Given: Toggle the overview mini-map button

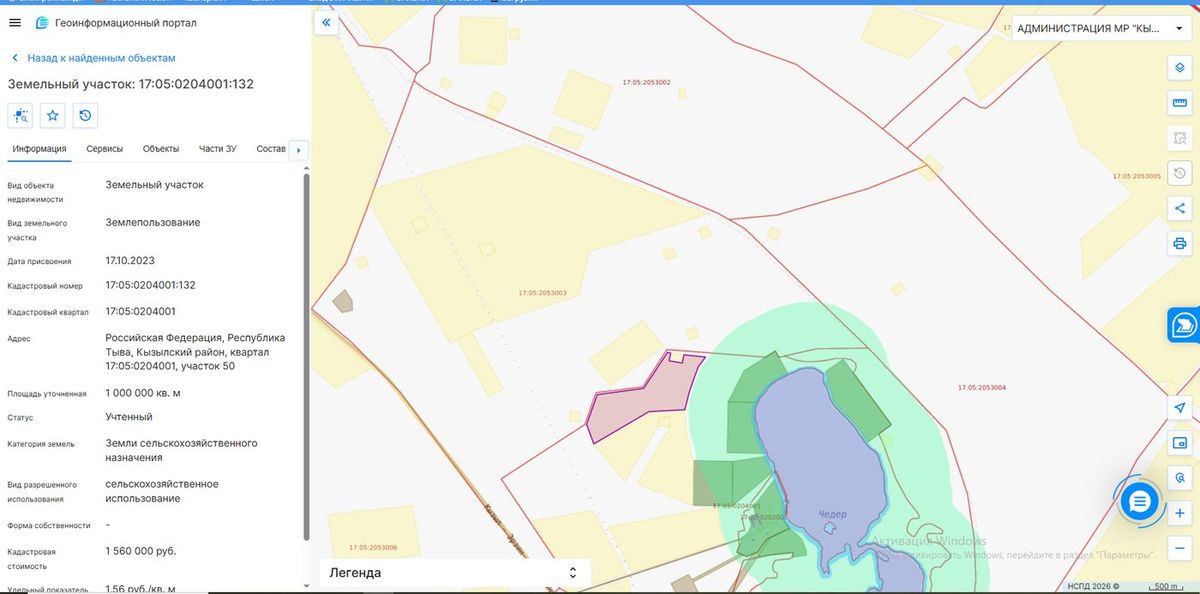Looking at the screenshot, I should click(x=1179, y=443).
